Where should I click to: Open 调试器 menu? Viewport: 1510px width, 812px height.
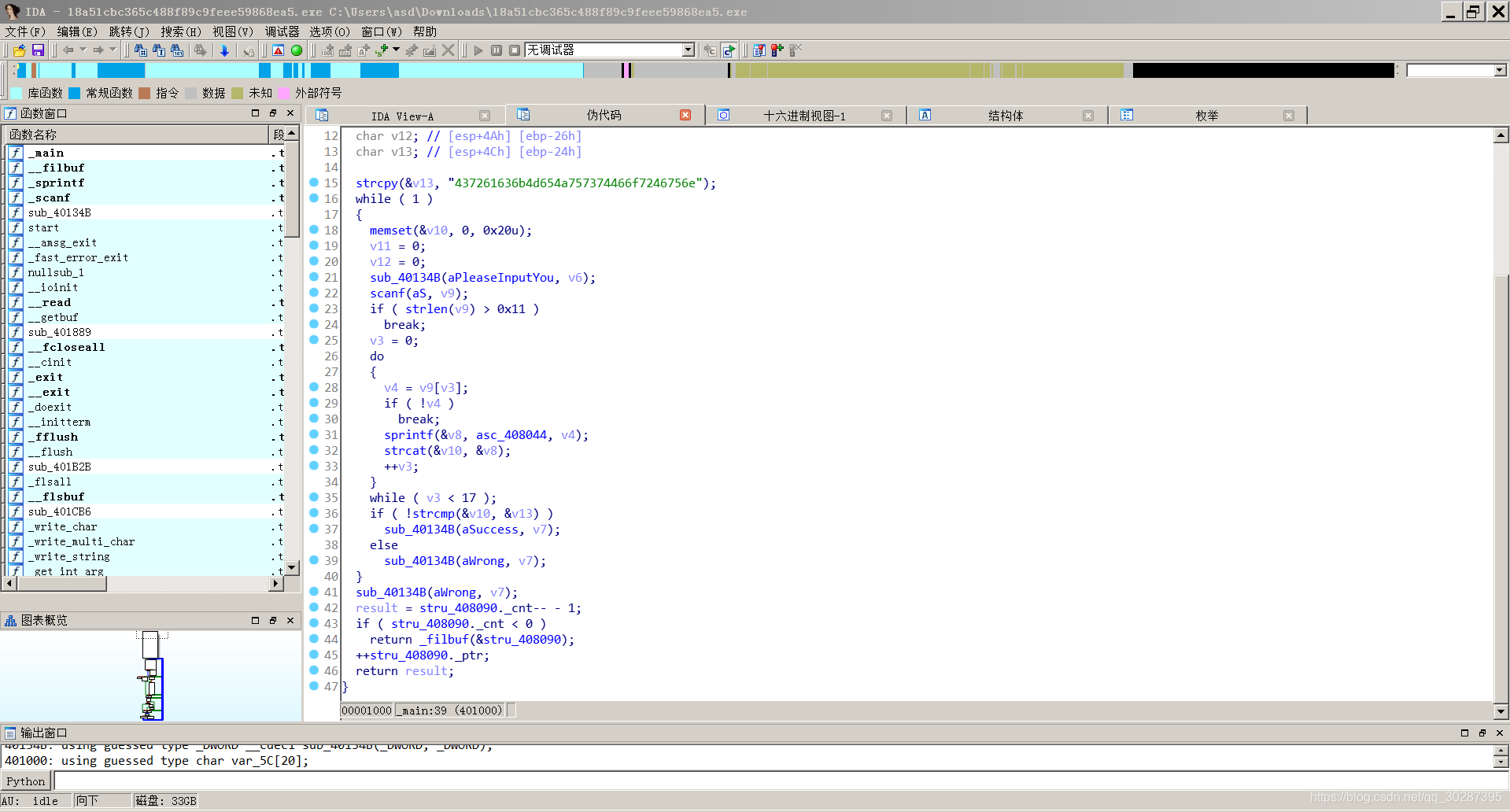[282, 31]
